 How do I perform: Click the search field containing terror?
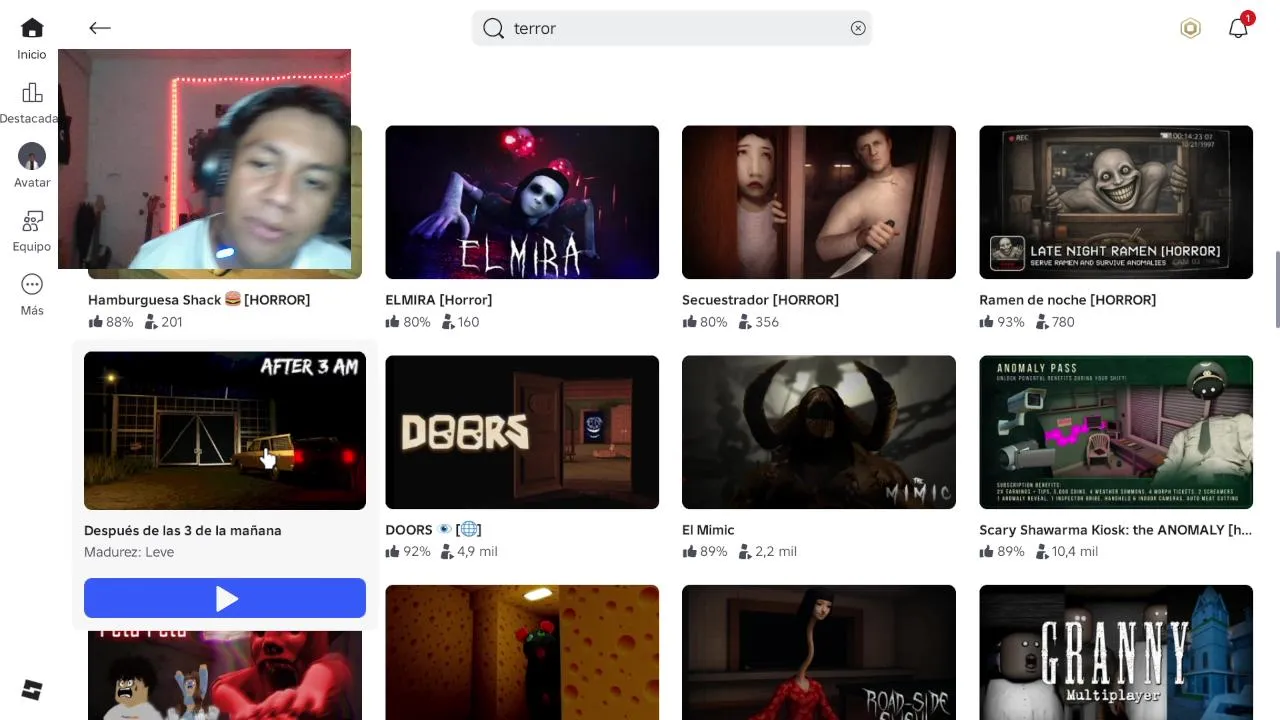[672, 28]
